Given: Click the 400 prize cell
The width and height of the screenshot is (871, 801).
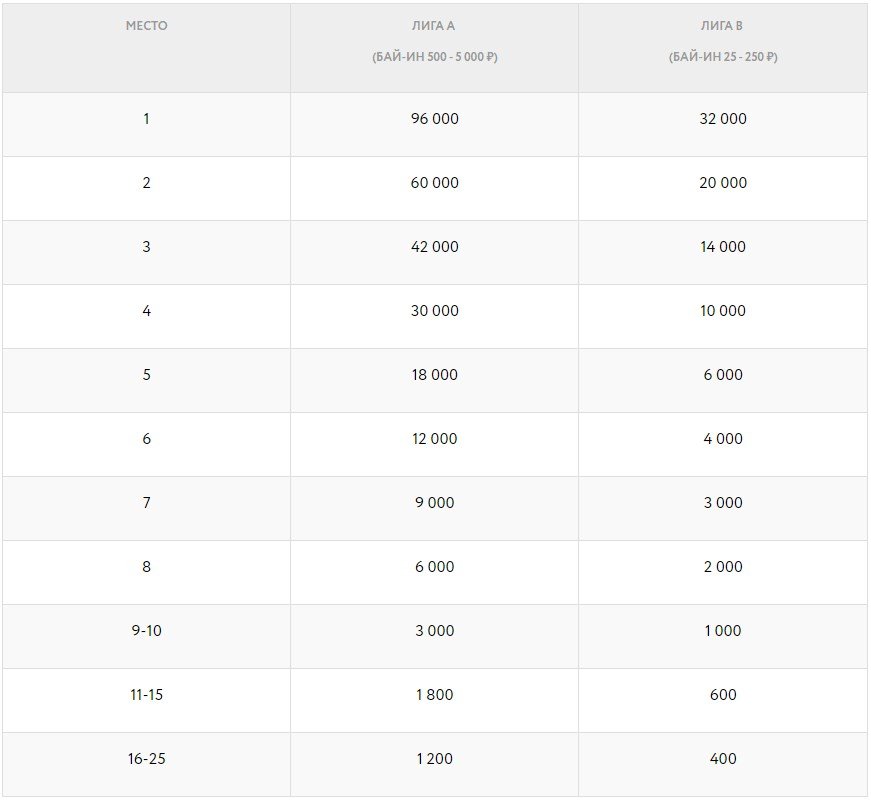Looking at the screenshot, I should pos(722,759).
